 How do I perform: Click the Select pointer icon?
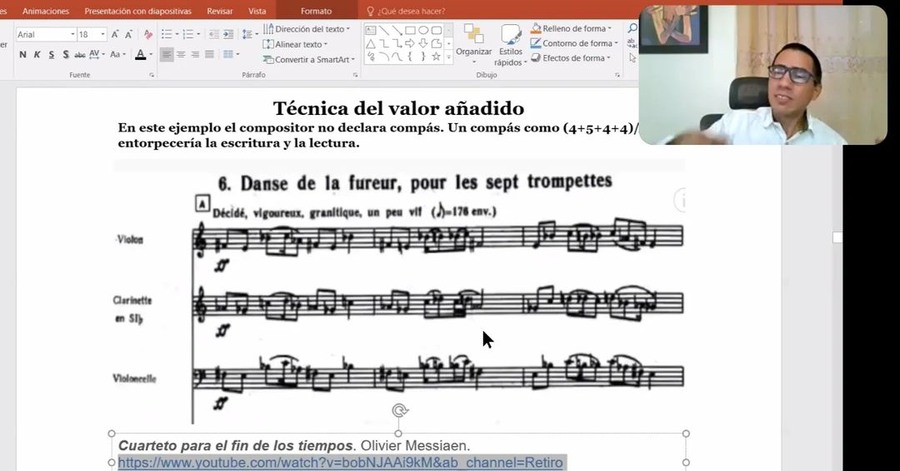click(x=633, y=58)
